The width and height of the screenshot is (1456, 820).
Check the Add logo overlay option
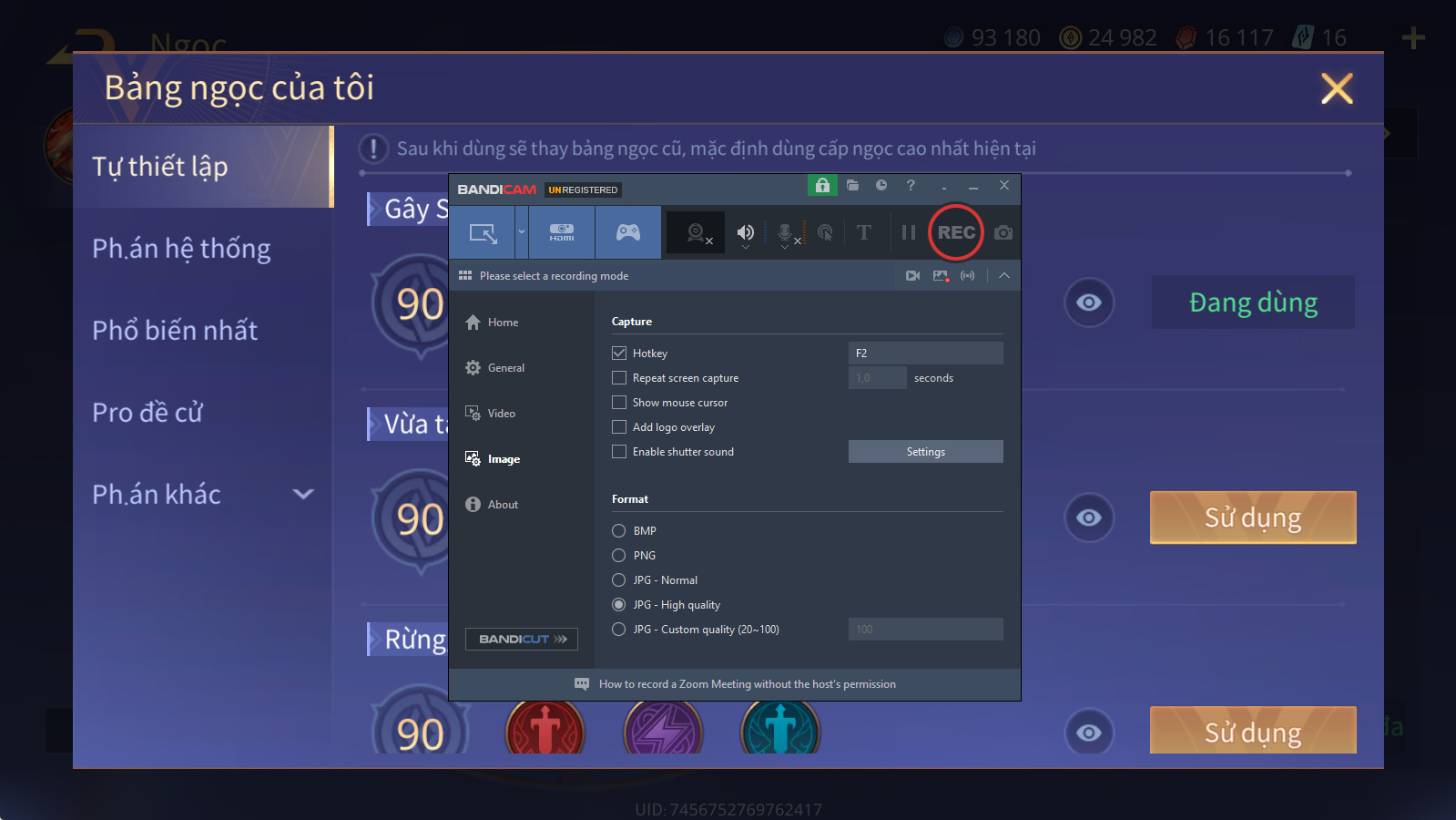619,427
